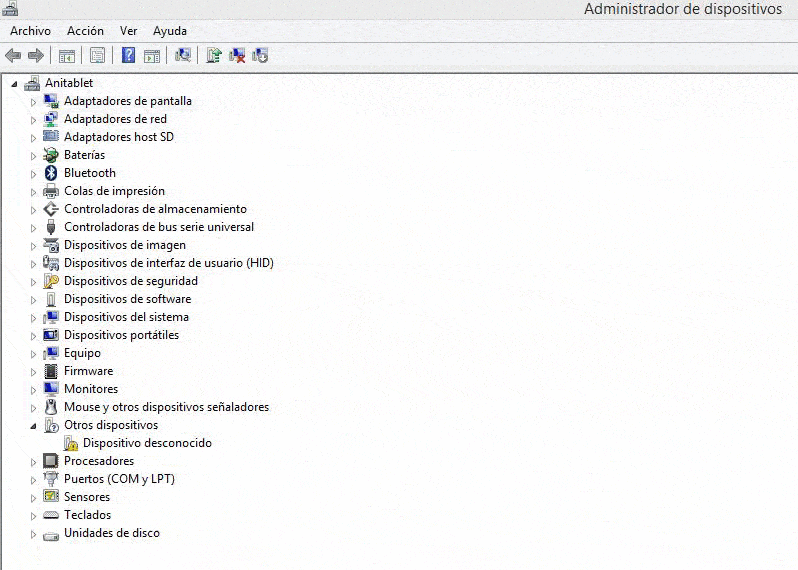Image resolution: width=798 pixels, height=570 pixels.
Task: Click the Forward arrow toolbar button
Action: 36,55
